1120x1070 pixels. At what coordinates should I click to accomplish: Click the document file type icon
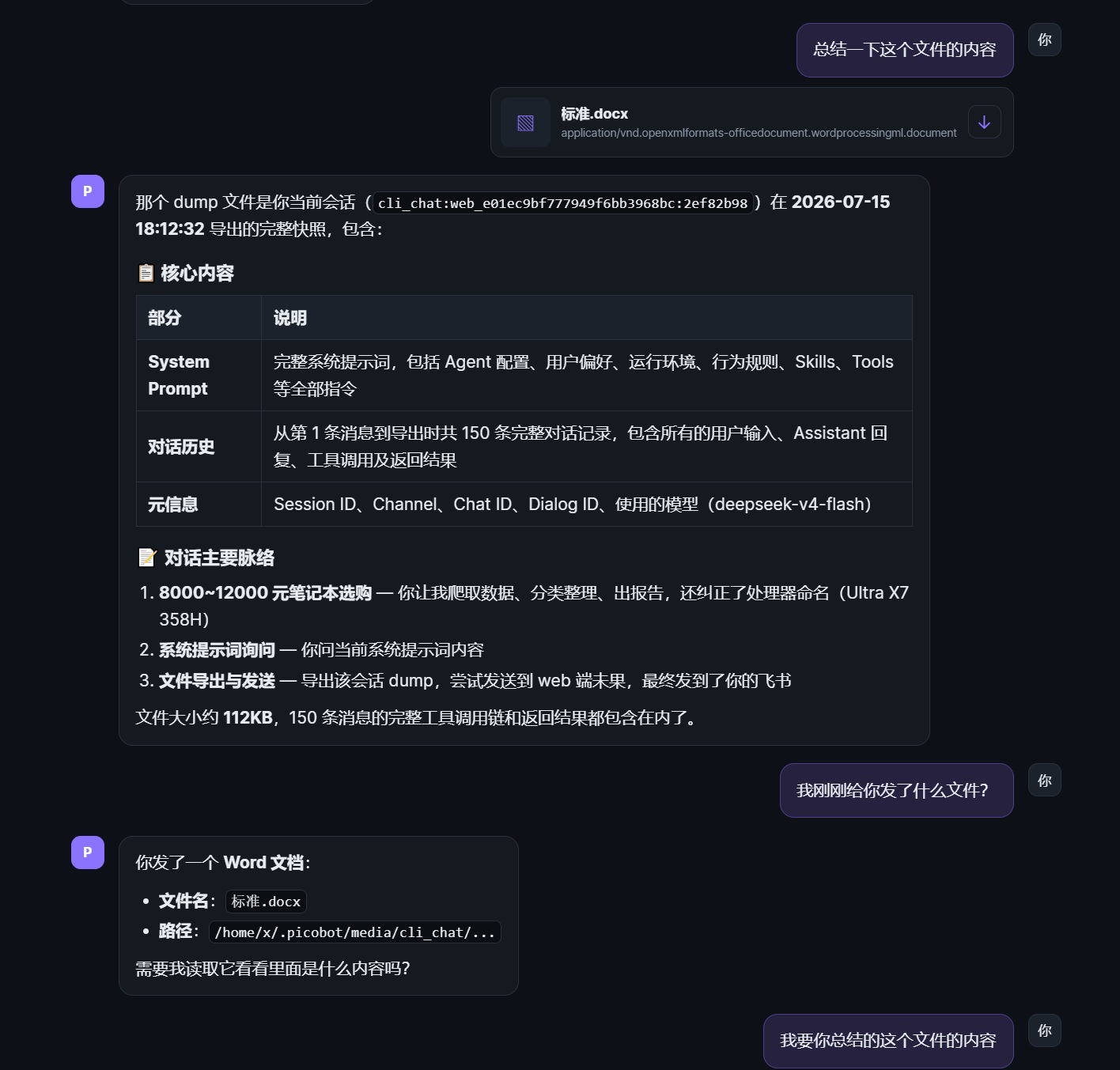pyautogui.click(x=525, y=123)
